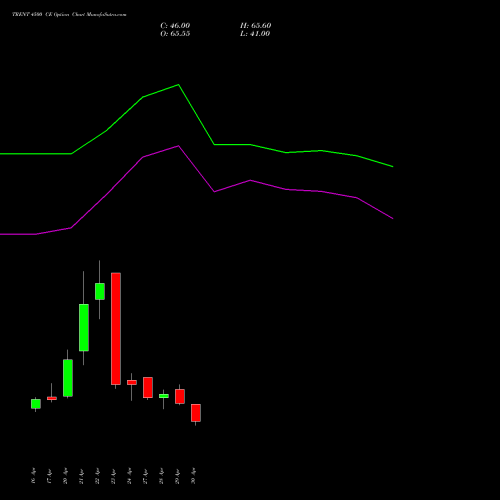The image size is (500, 500).
Task: Select the tall red candle for 23 Apr
Action: click(116, 329)
